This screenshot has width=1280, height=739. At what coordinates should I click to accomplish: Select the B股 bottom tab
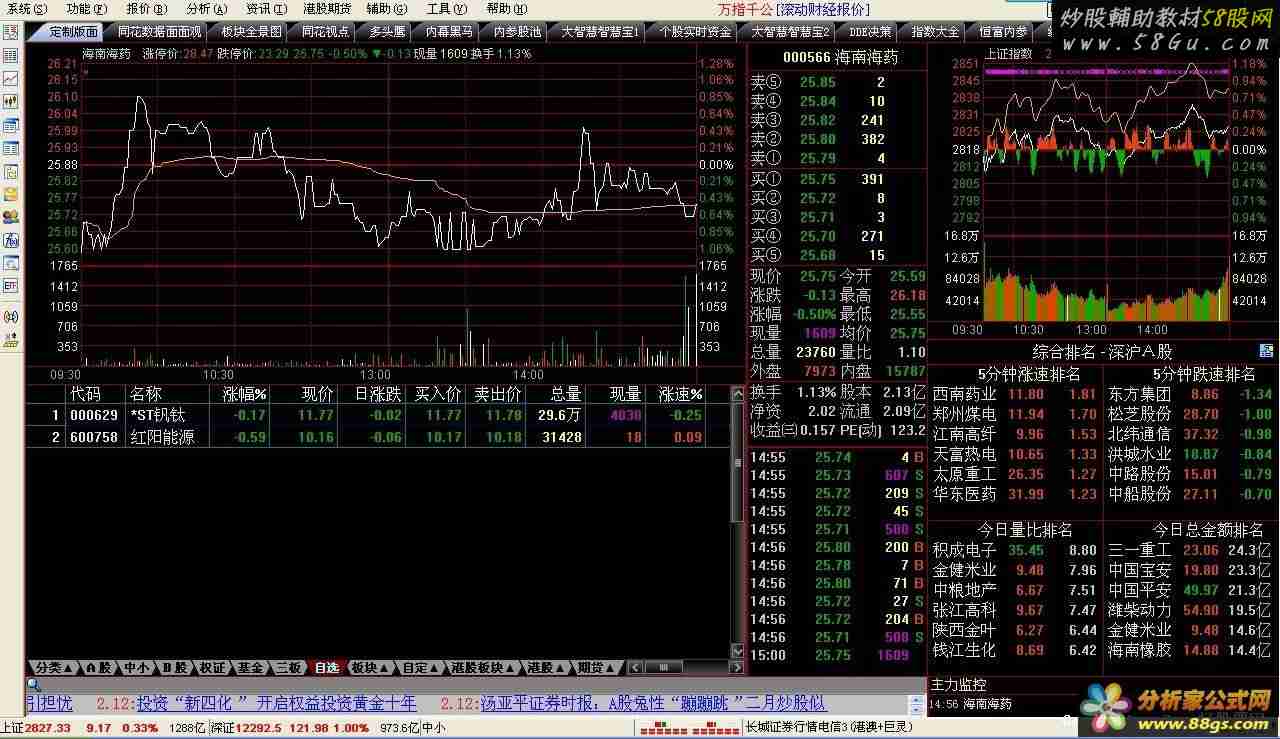point(175,667)
